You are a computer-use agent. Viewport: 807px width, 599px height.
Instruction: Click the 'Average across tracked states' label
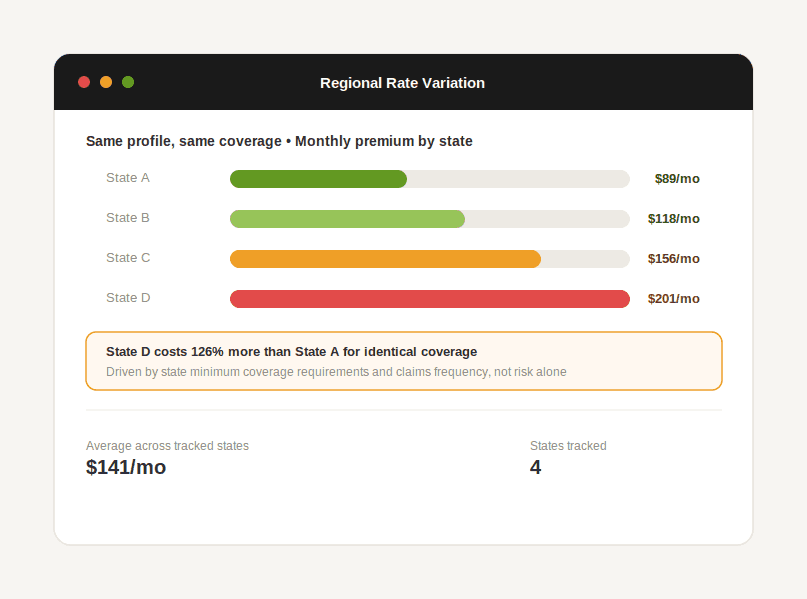[167, 446]
